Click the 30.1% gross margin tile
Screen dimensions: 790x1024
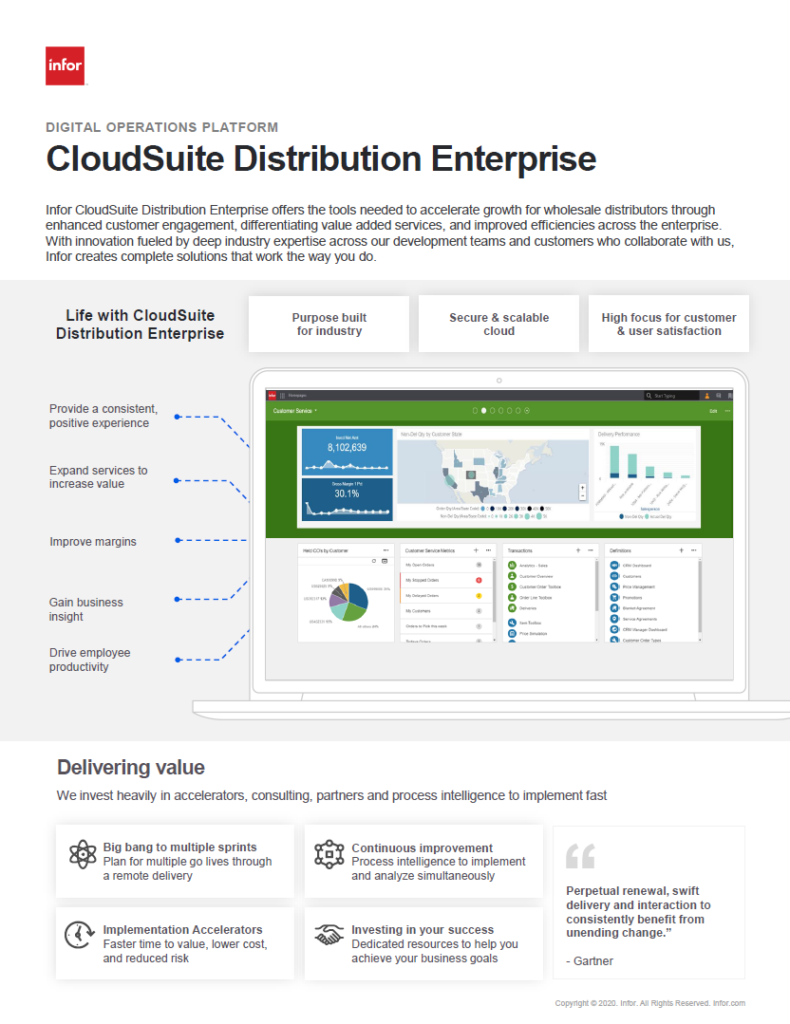coord(347,499)
